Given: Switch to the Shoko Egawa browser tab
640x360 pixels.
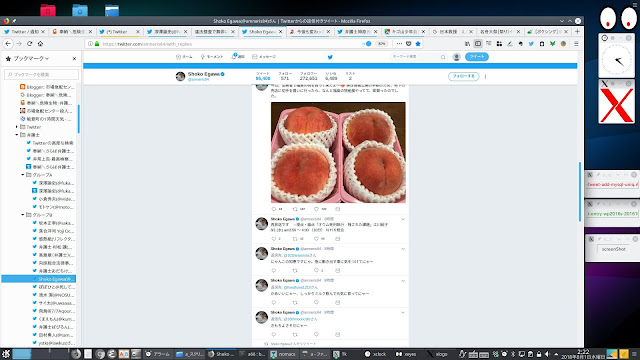Looking at the screenshot, I should tap(261, 31).
